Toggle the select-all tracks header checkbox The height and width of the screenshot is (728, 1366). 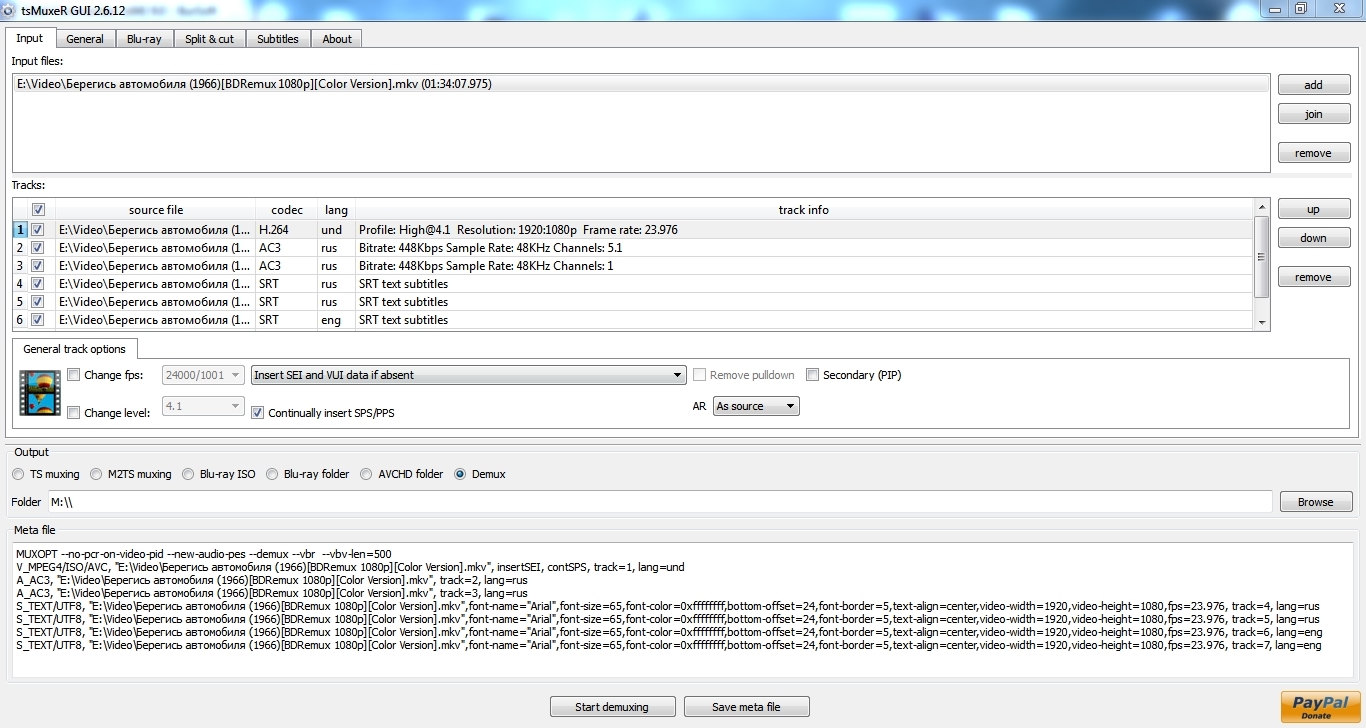pos(38,210)
